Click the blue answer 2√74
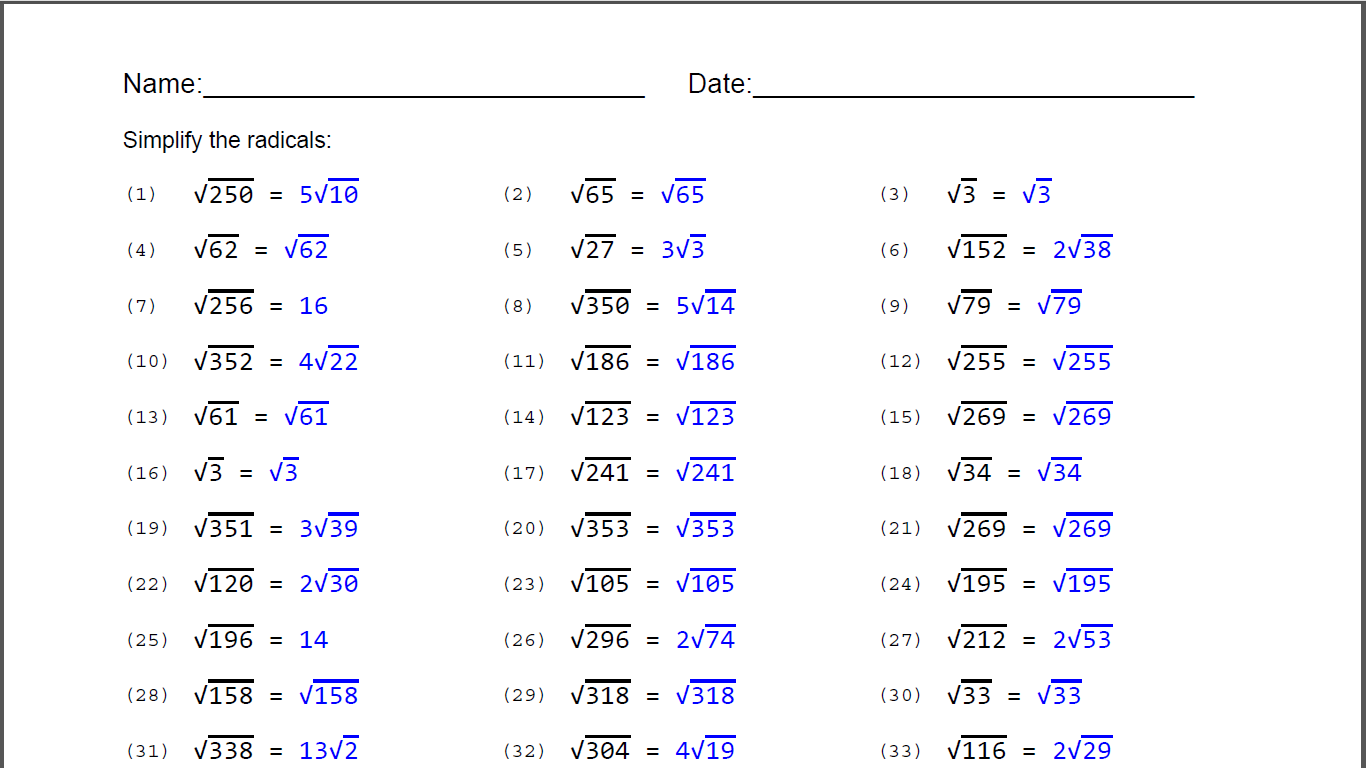This screenshot has width=1366, height=768. pyautogui.click(x=706, y=639)
